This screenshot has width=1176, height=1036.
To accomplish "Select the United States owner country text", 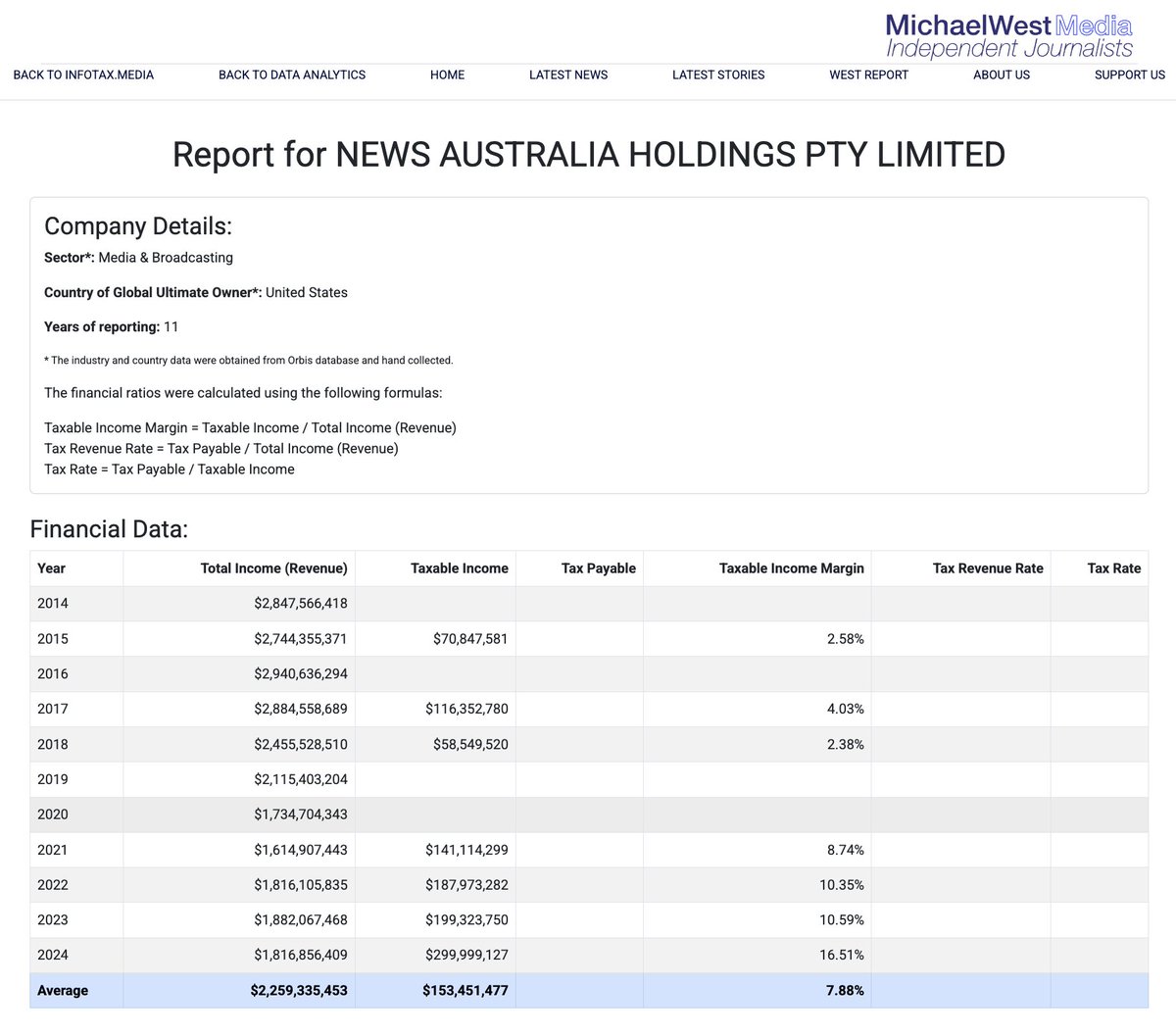I will point(307,292).
